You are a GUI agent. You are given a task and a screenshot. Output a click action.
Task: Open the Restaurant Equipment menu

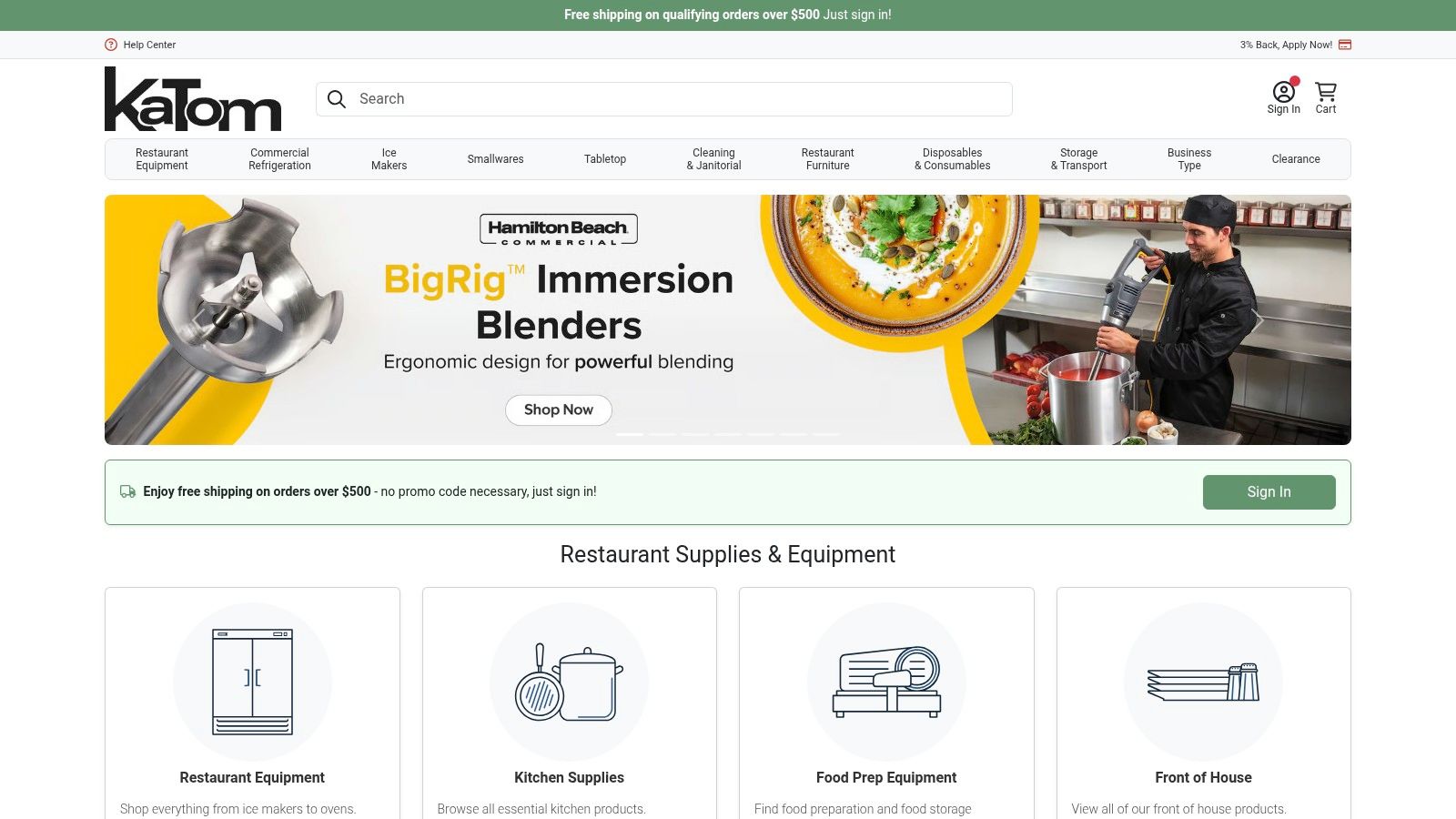[162, 159]
